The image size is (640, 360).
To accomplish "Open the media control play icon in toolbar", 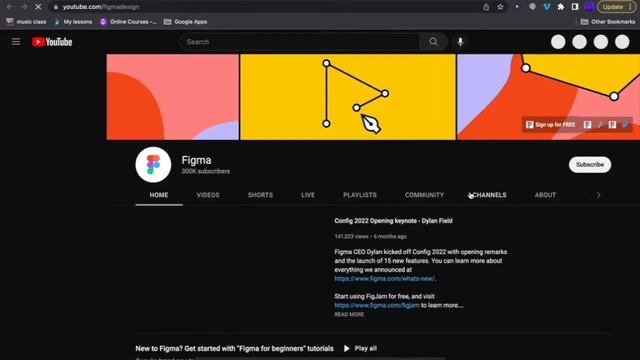I will click(x=517, y=7).
